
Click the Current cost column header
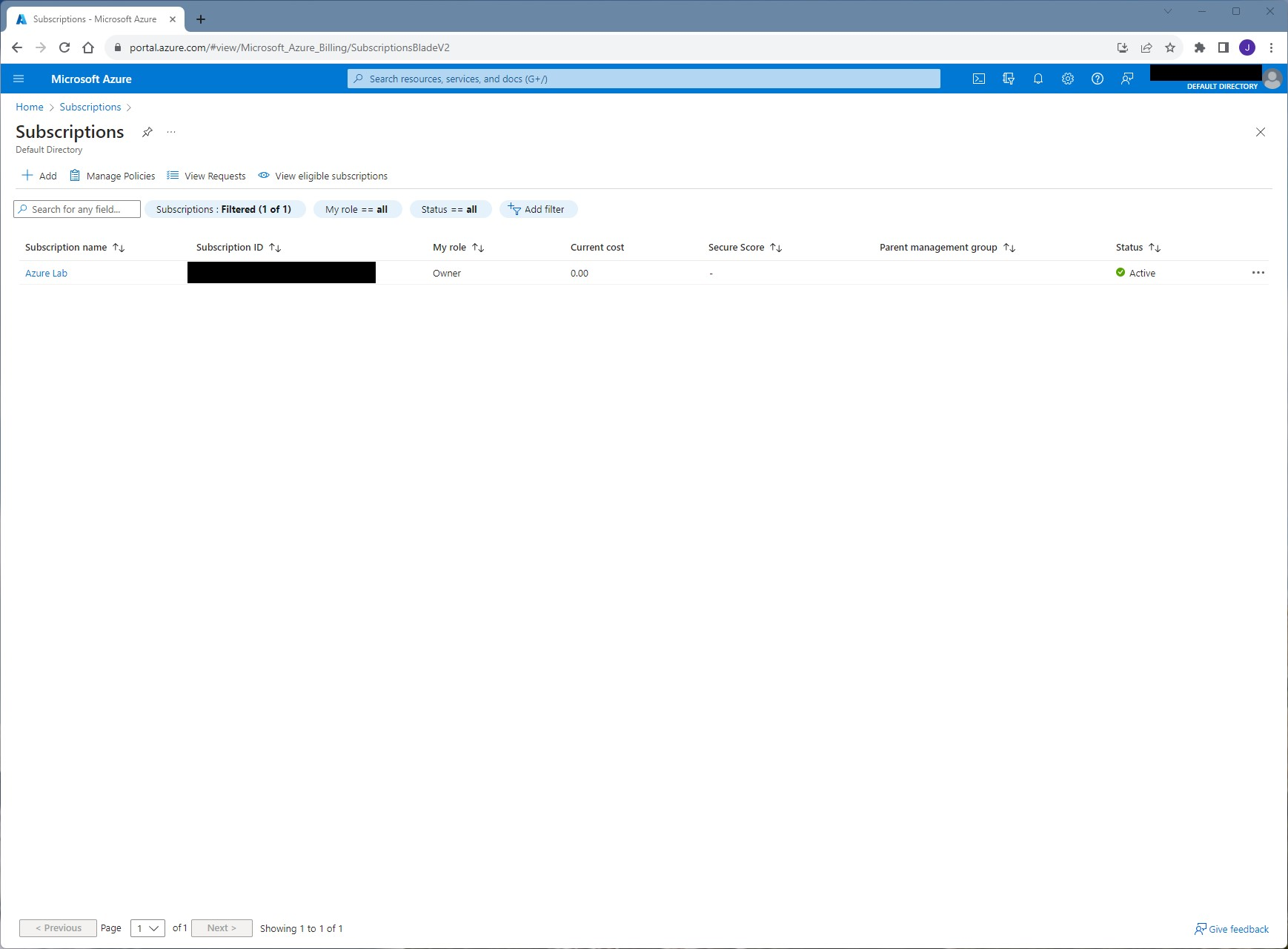(597, 248)
